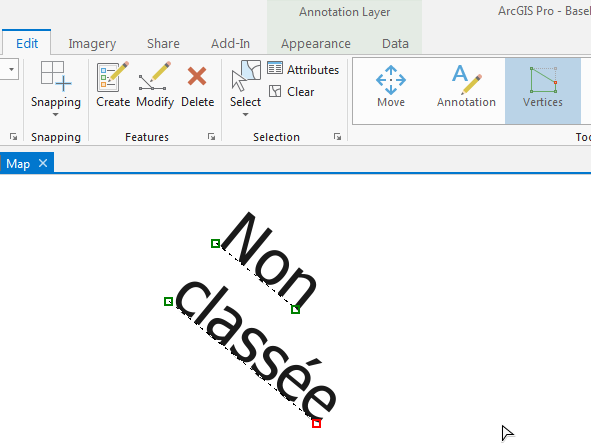Choose the Annotation edit tool
The image size is (591, 447).
[466, 87]
